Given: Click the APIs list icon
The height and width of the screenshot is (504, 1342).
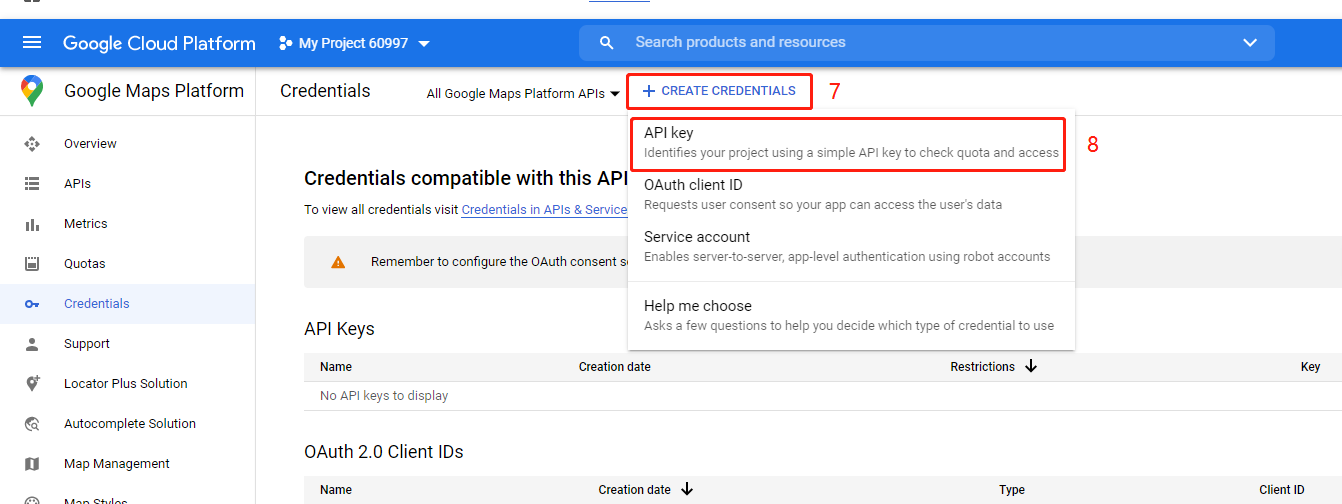Looking at the screenshot, I should click(x=32, y=184).
